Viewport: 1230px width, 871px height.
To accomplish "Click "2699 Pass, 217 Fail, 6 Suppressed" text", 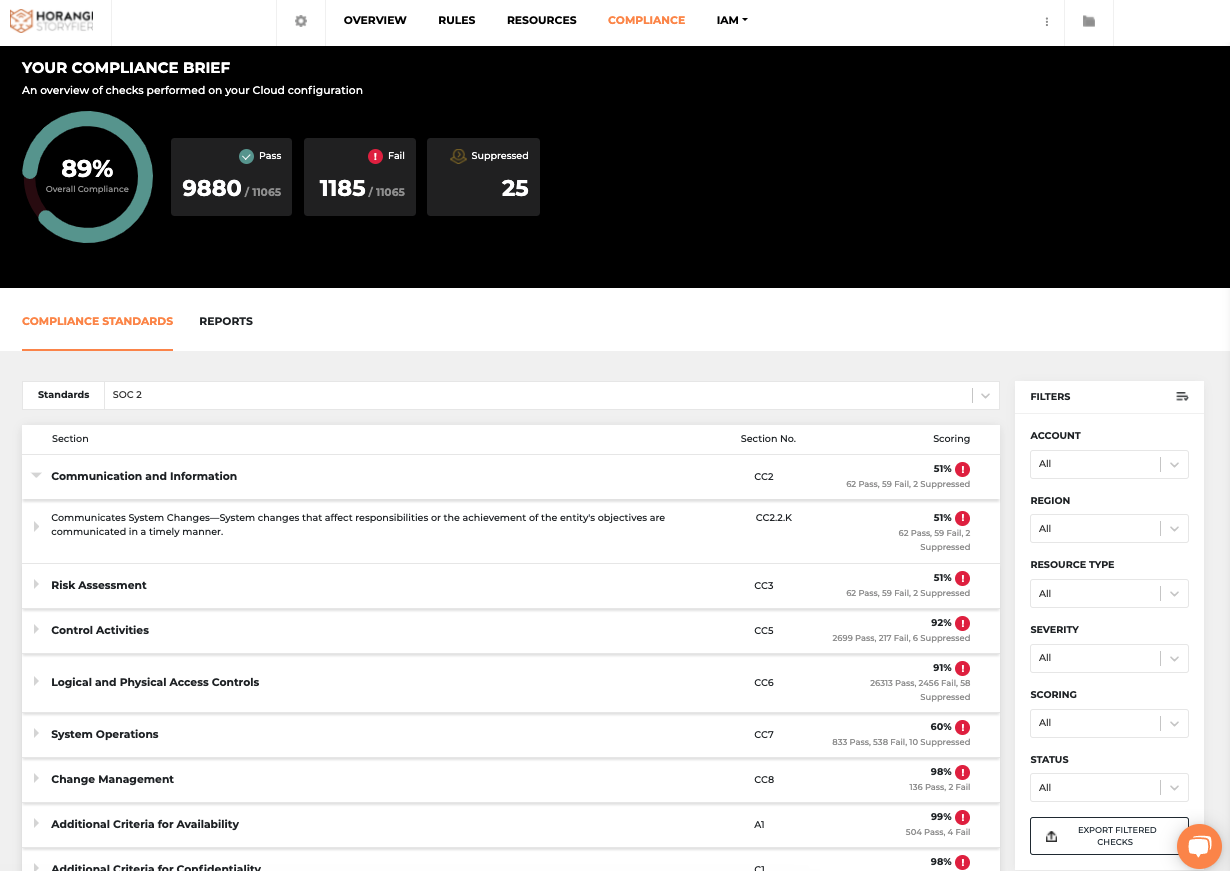I will [901, 638].
